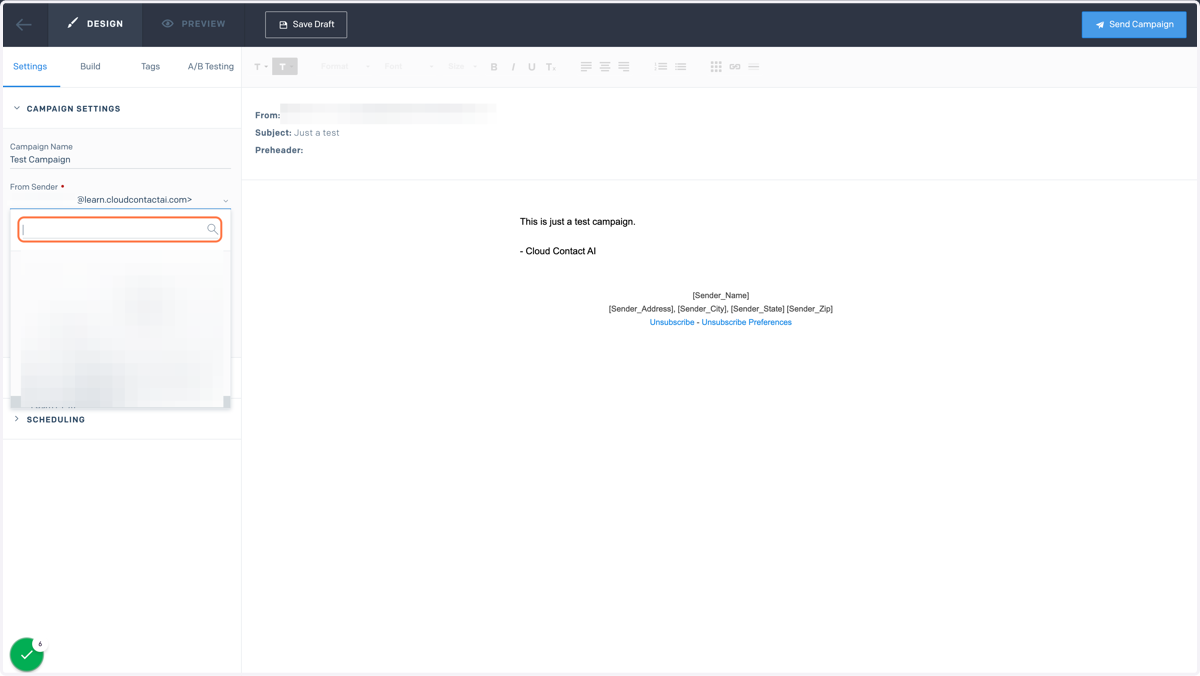The width and height of the screenshot is (1200, 676).
Task: Switch to Design mode
Action: coord(95,24)
